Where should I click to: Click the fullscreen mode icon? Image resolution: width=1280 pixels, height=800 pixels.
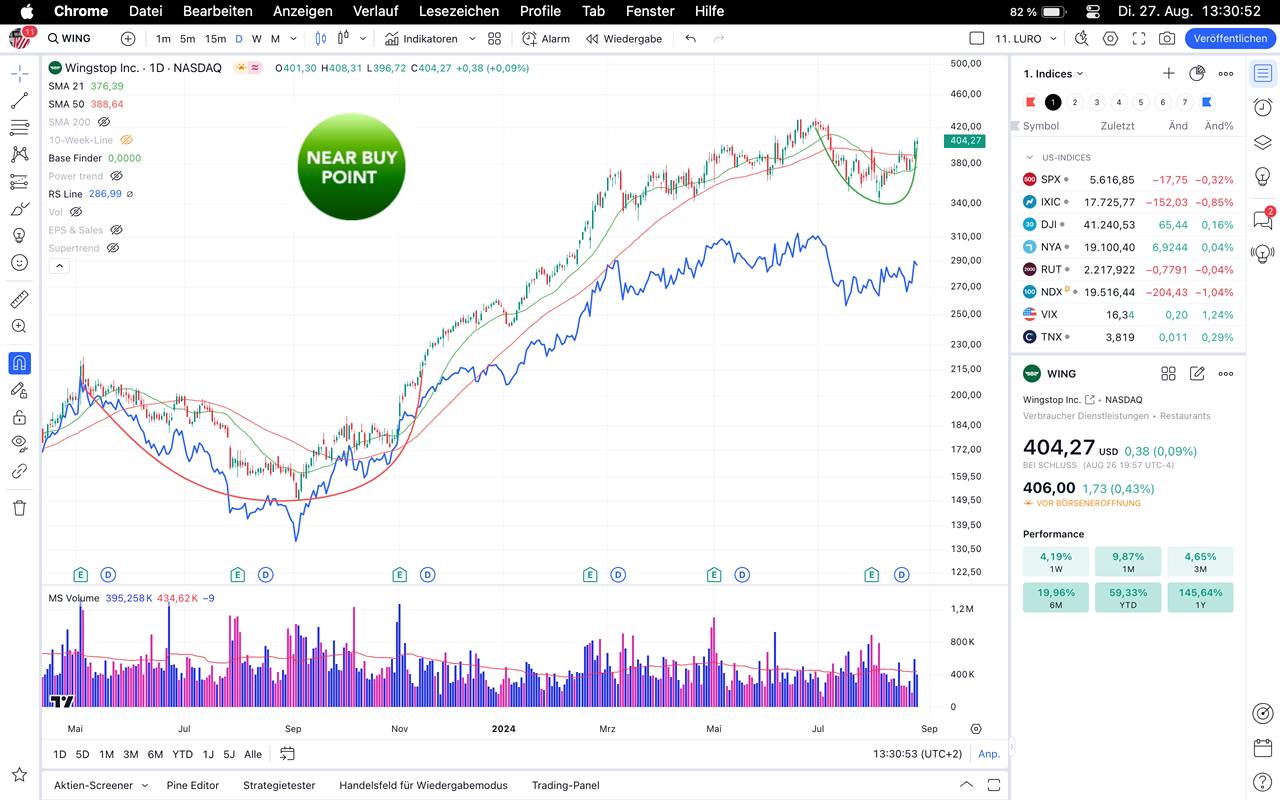1139,38
